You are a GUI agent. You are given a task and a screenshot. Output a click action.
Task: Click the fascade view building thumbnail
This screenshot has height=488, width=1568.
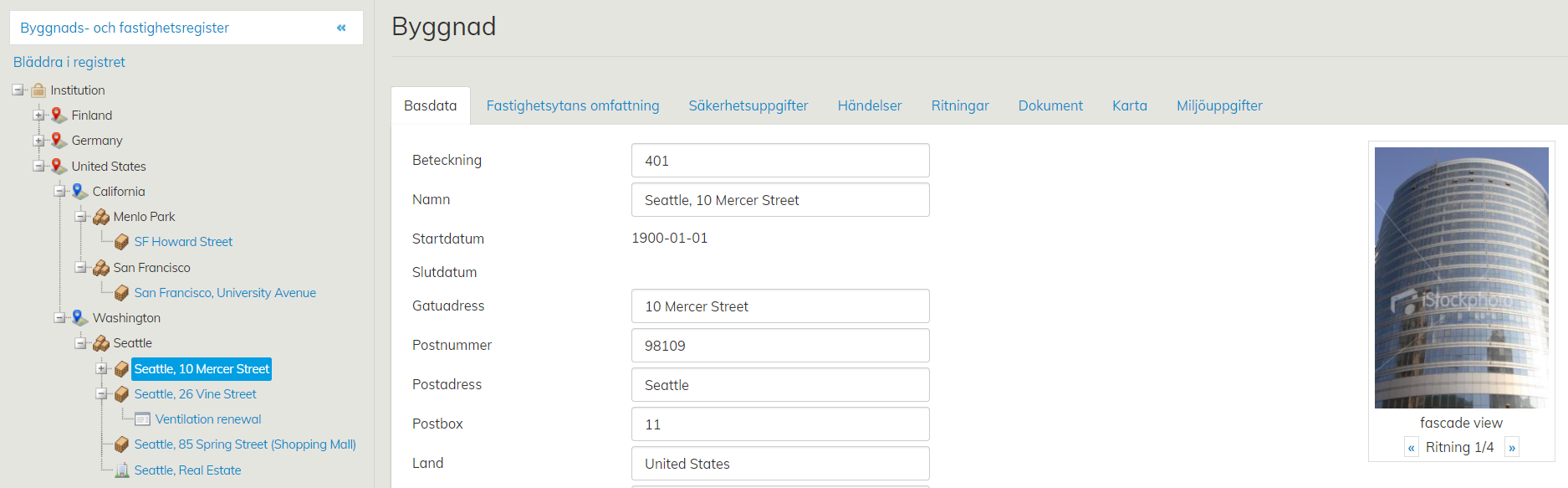[1461, 278]
